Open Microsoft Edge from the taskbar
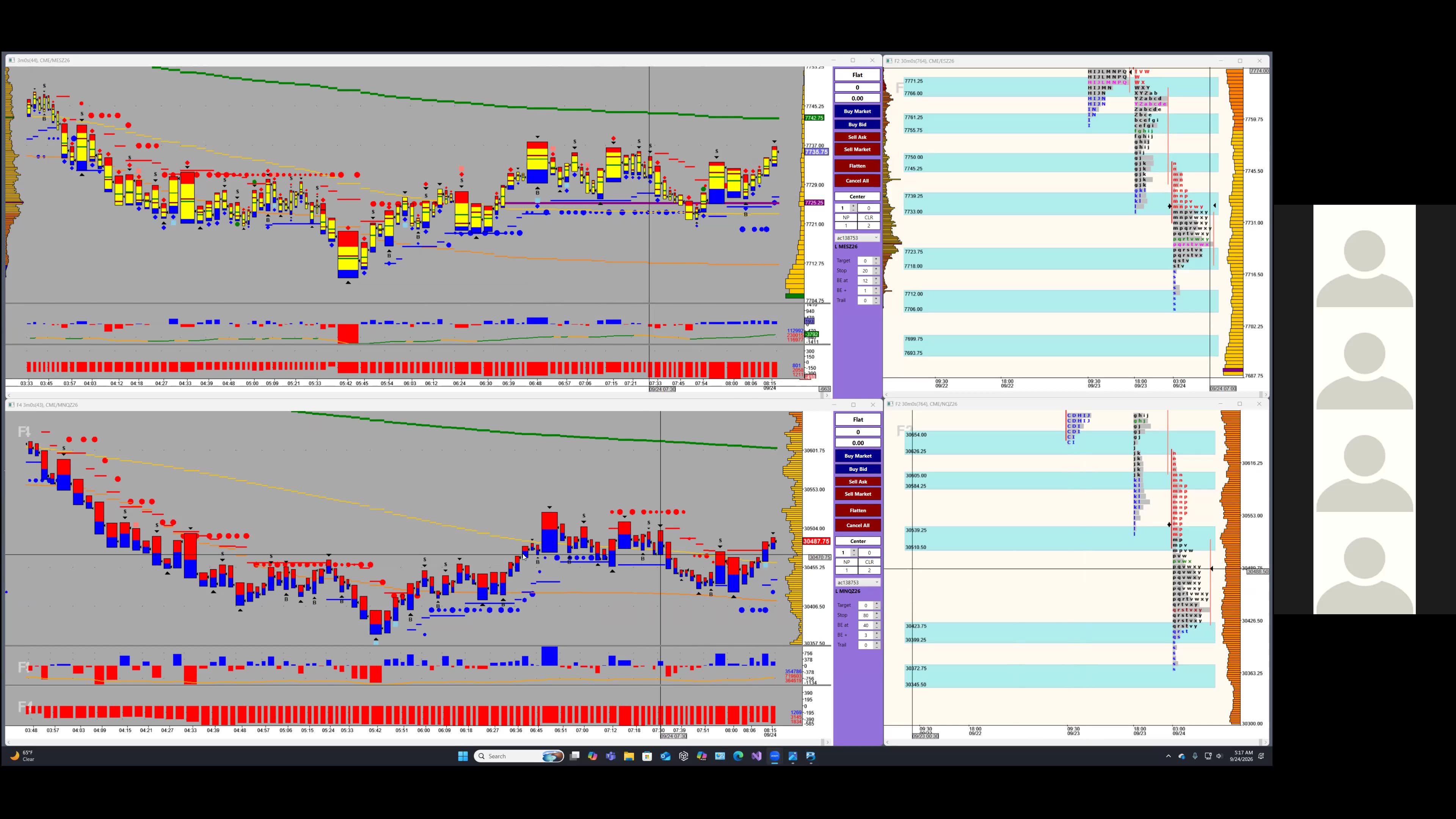 point(738,756)
